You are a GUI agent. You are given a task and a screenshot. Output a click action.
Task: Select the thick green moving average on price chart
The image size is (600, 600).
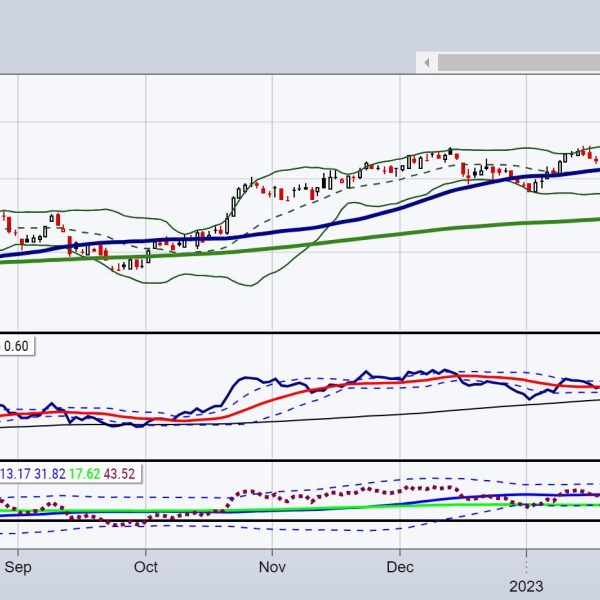point(400,232)
